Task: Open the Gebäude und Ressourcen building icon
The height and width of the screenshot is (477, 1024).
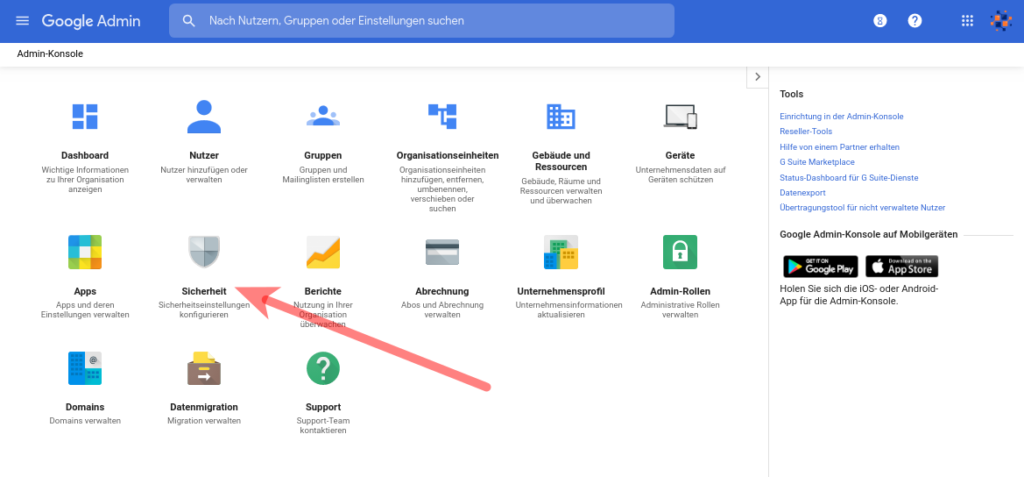Action: pyautogui.click(x=561, y=116)
